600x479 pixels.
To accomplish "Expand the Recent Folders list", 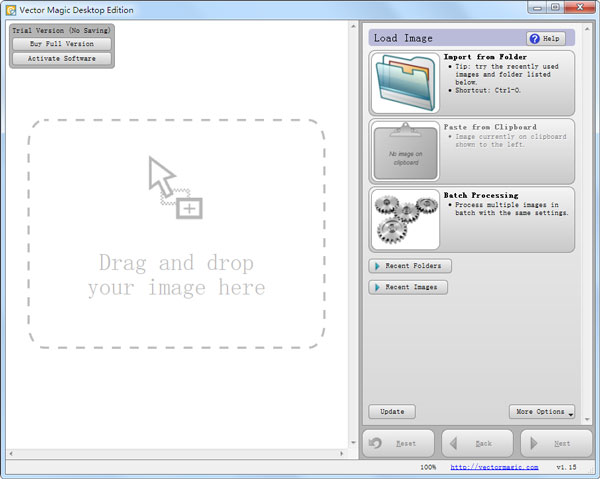I will [410, 266].
